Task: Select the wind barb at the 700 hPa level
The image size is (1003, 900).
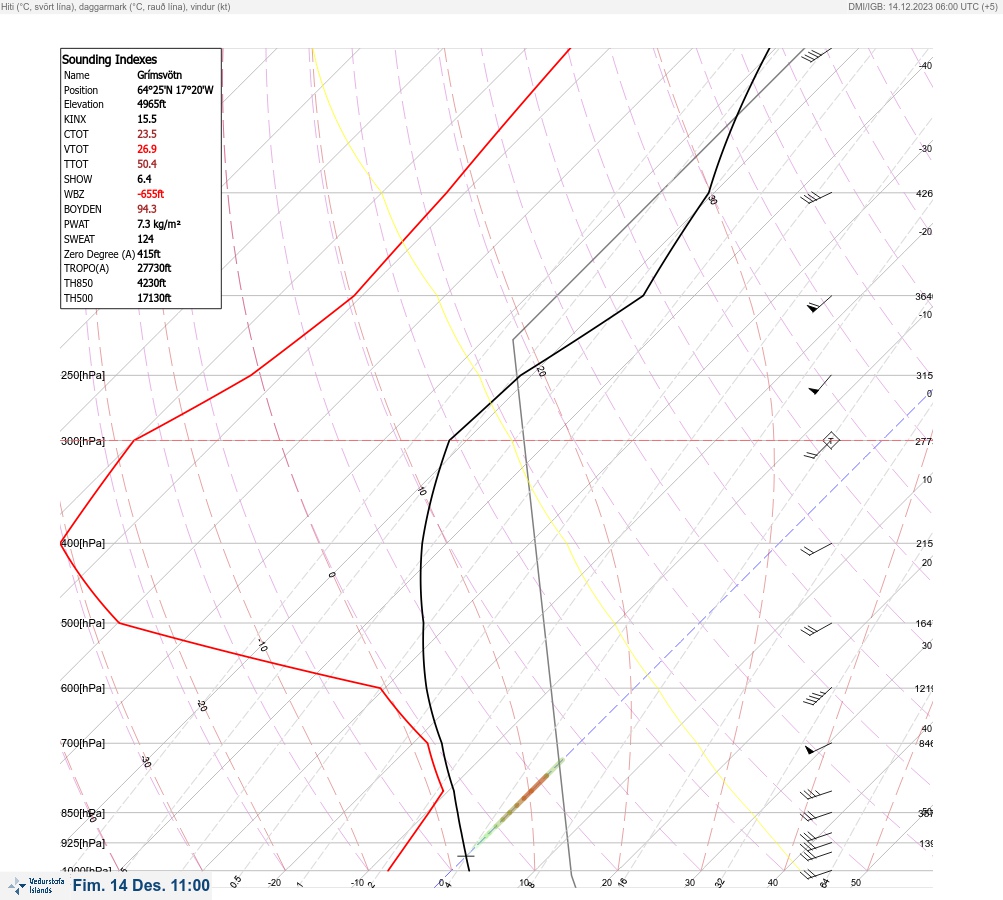Action: (x=818, y=748)
